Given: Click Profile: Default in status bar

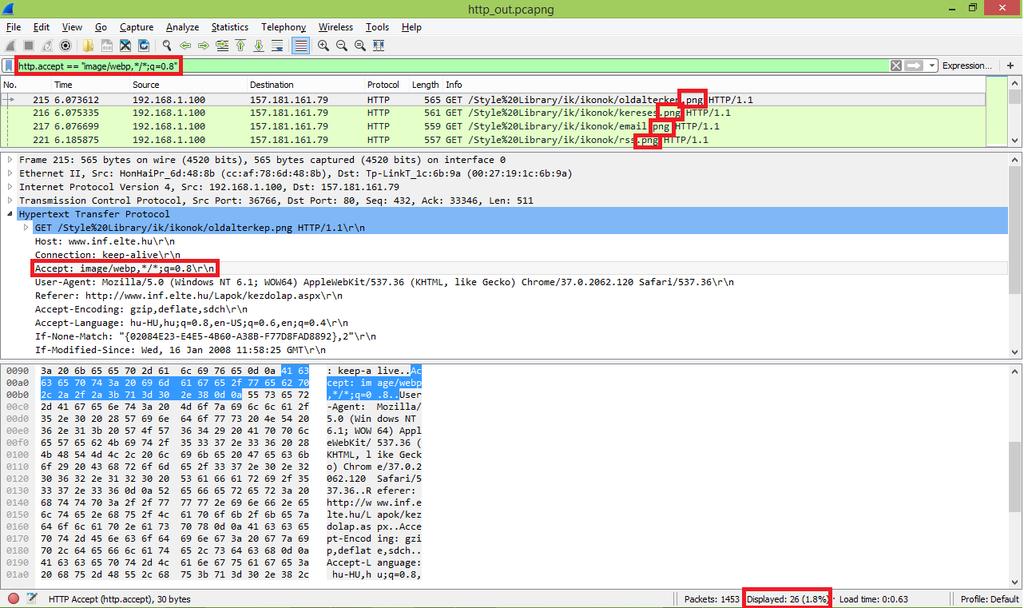Looking at the screenshot, I should pyautogui.click(x=989, y=599).
